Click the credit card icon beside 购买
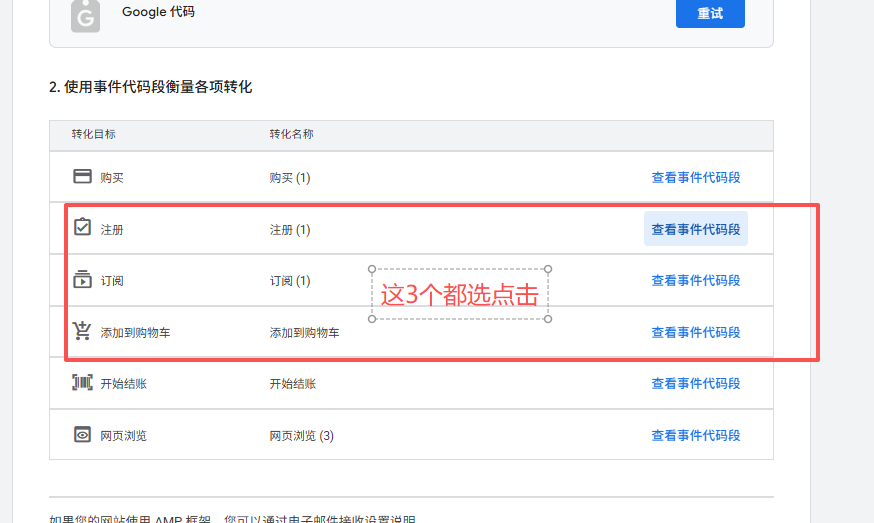The width and height of the screenshot is (874, 523). (x=82, y=176)
